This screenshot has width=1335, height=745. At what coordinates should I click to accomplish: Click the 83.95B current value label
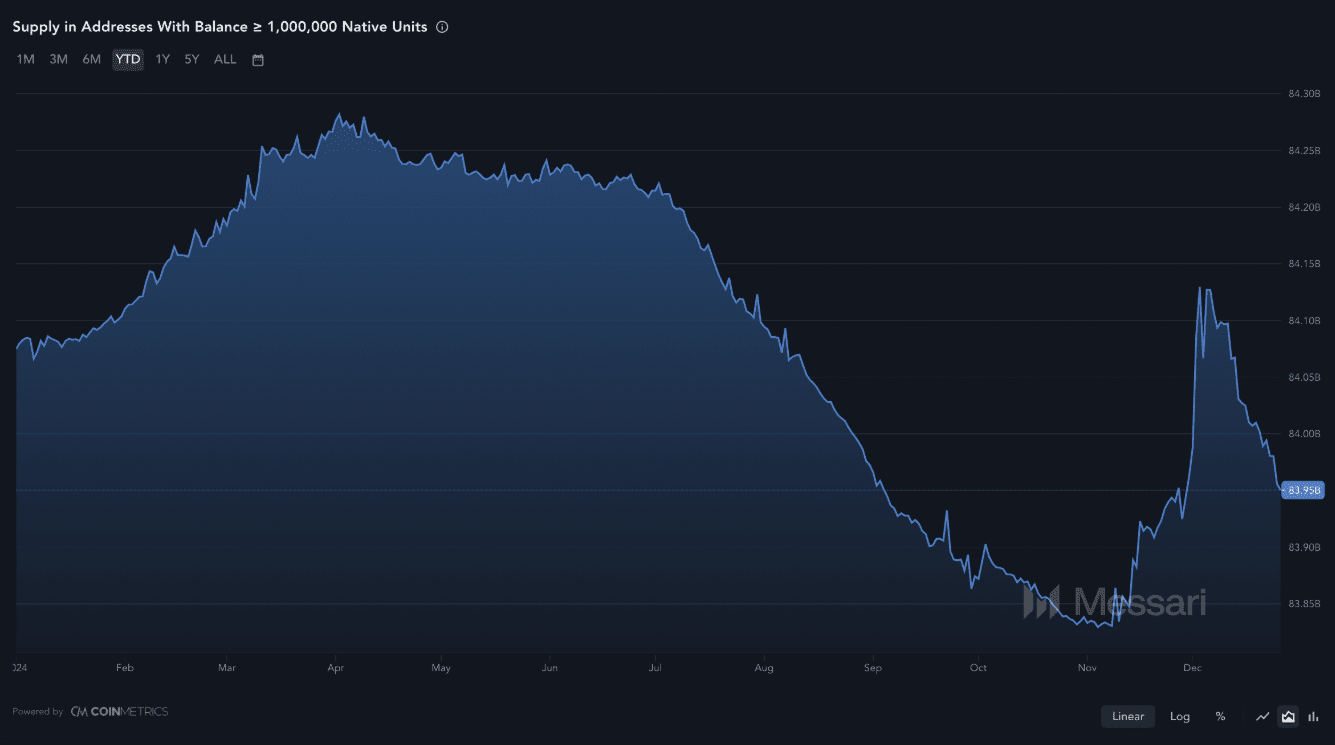point(1303,490)
